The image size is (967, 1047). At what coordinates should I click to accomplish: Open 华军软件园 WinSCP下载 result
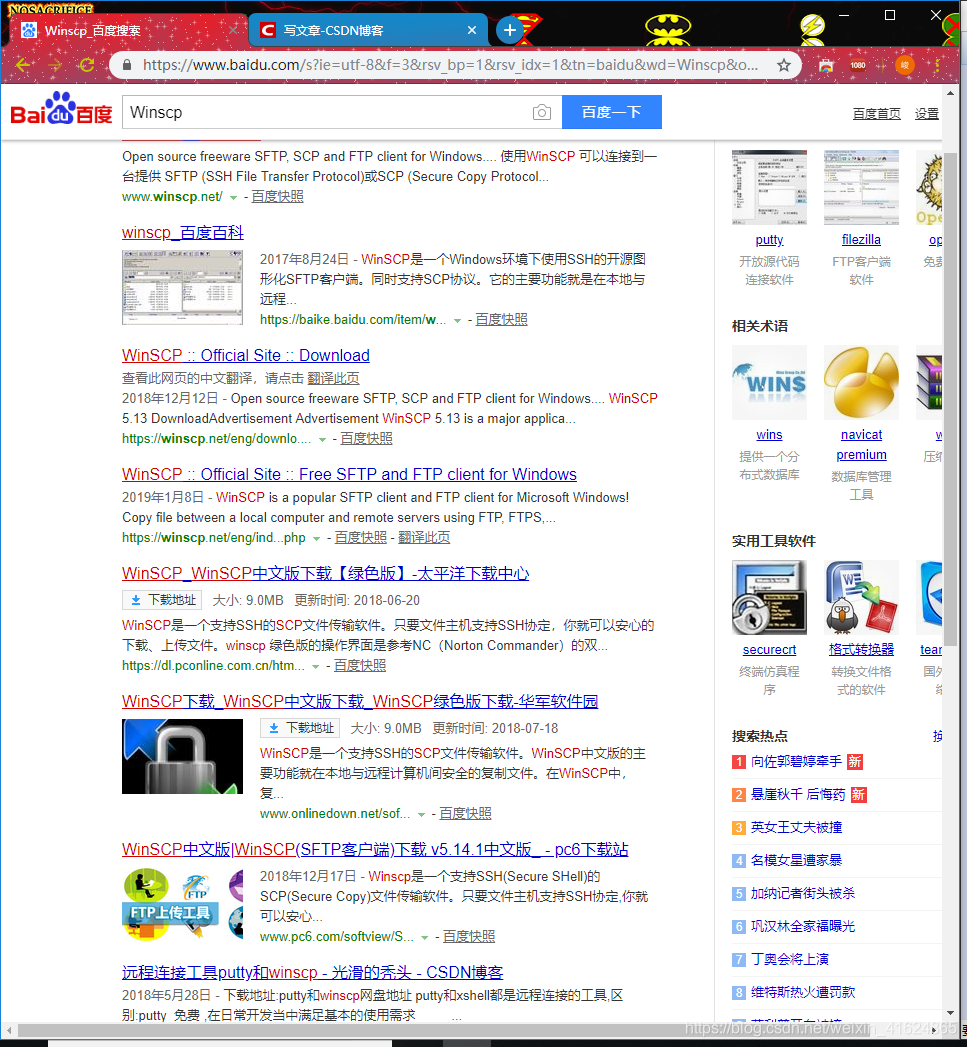point(360,701)
